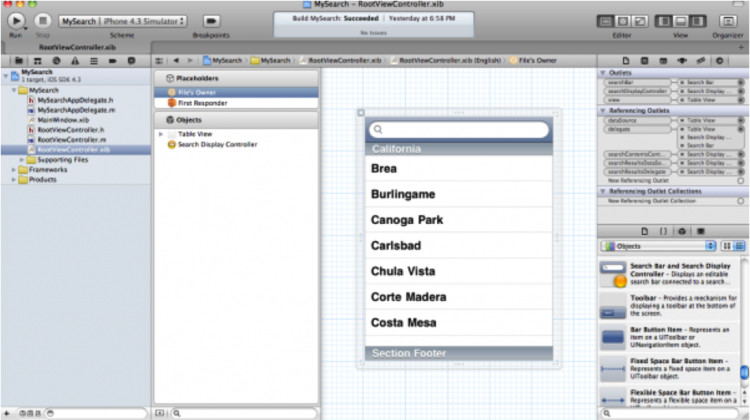Click the Stop button in the toolbar
Viewport: 750px width, 420px height.
(x=43, y=21)
